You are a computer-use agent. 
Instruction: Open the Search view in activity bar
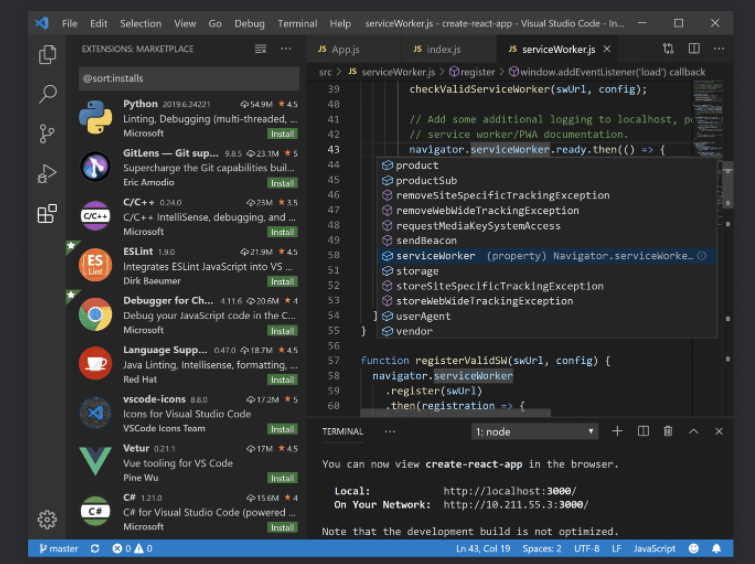47,95
